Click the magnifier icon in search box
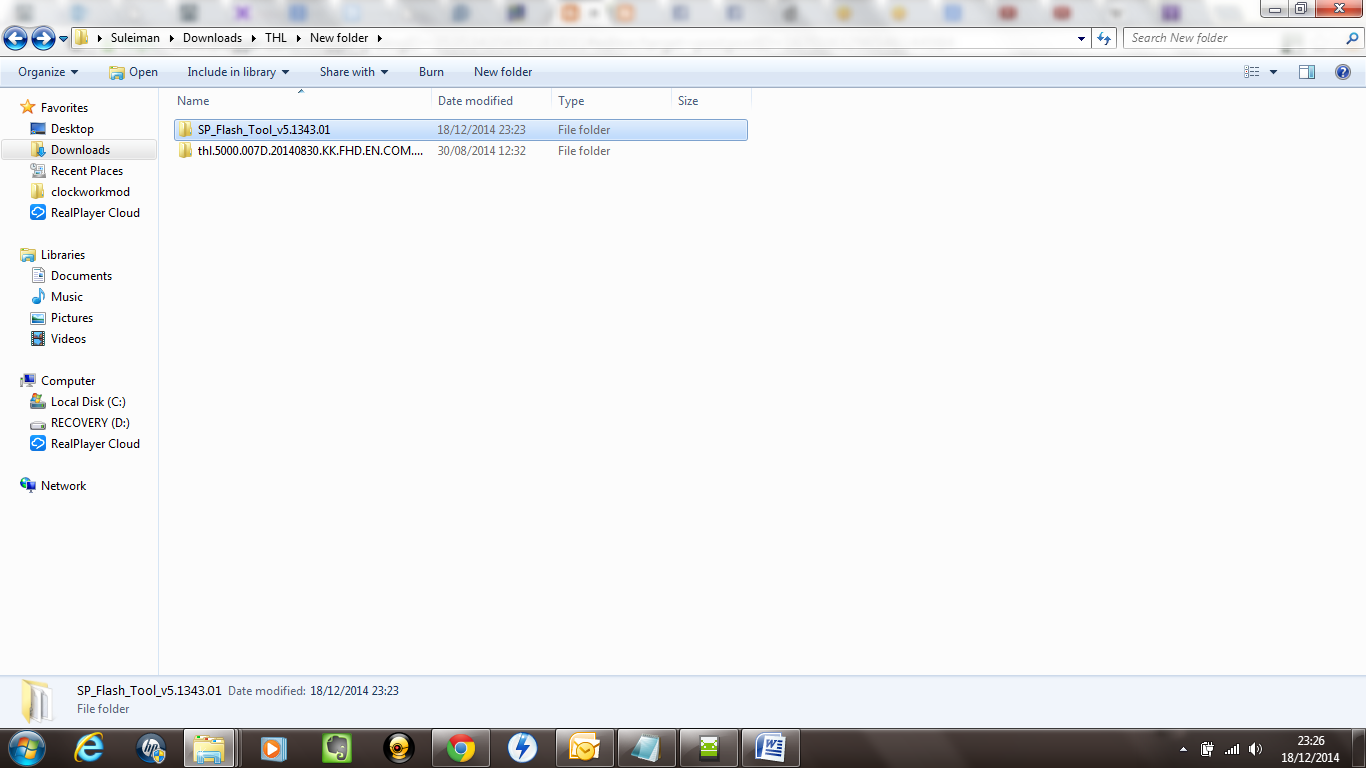The height and width of the screenshot is (768, 1366). [x=1352, y=38]
